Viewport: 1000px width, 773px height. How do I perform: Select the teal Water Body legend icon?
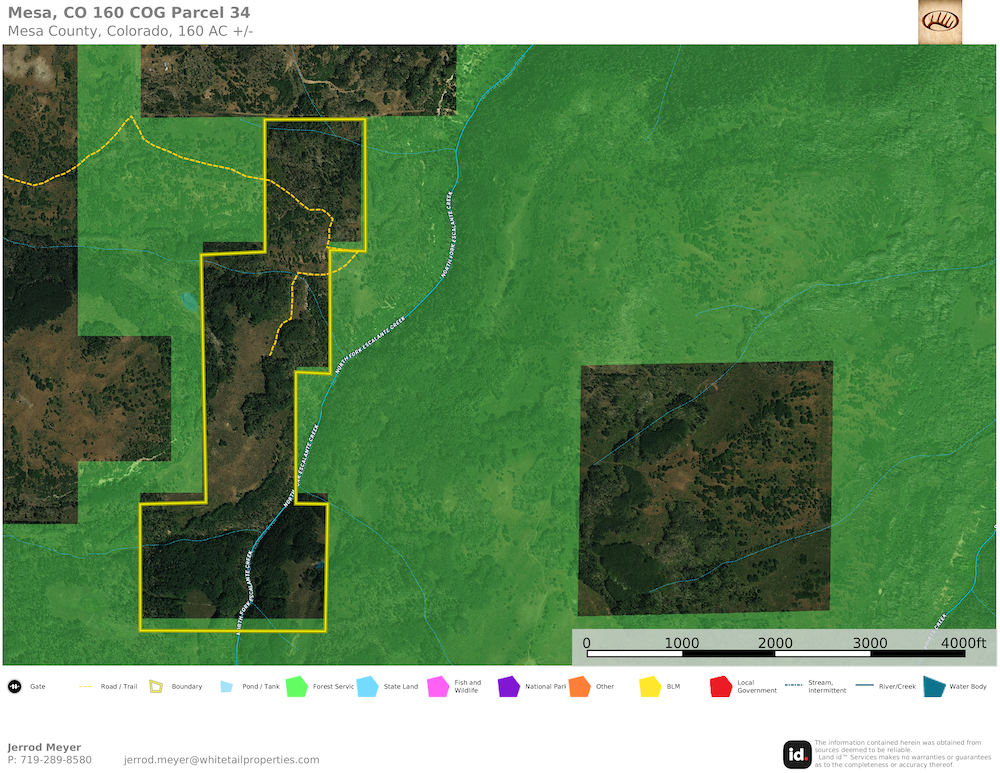934,686
